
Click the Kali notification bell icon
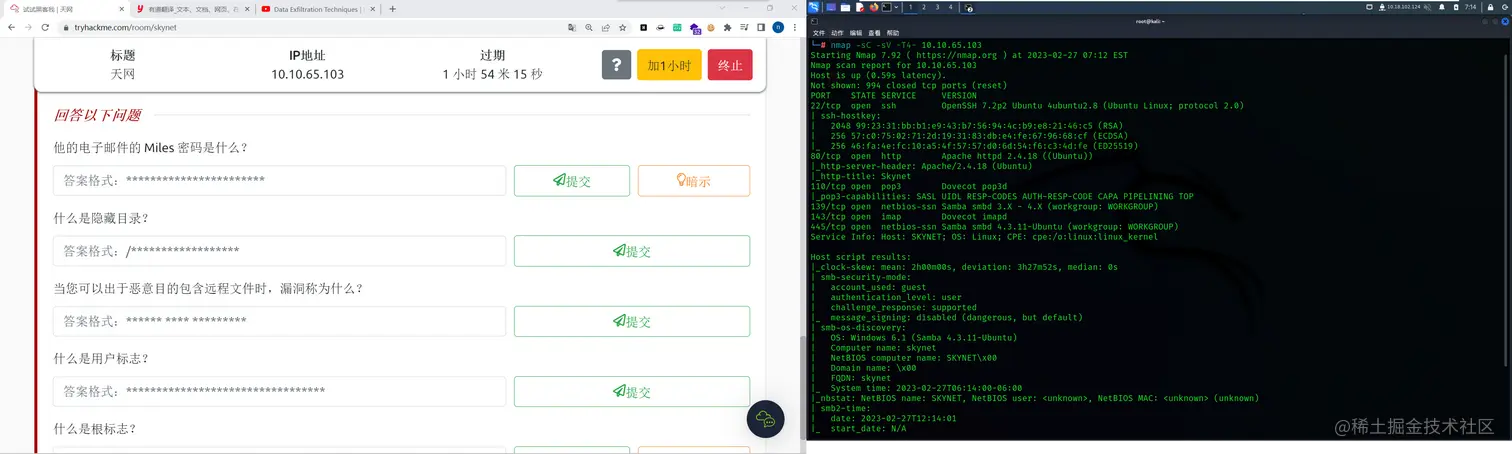pyautogui.click(x=1442, y=7)
